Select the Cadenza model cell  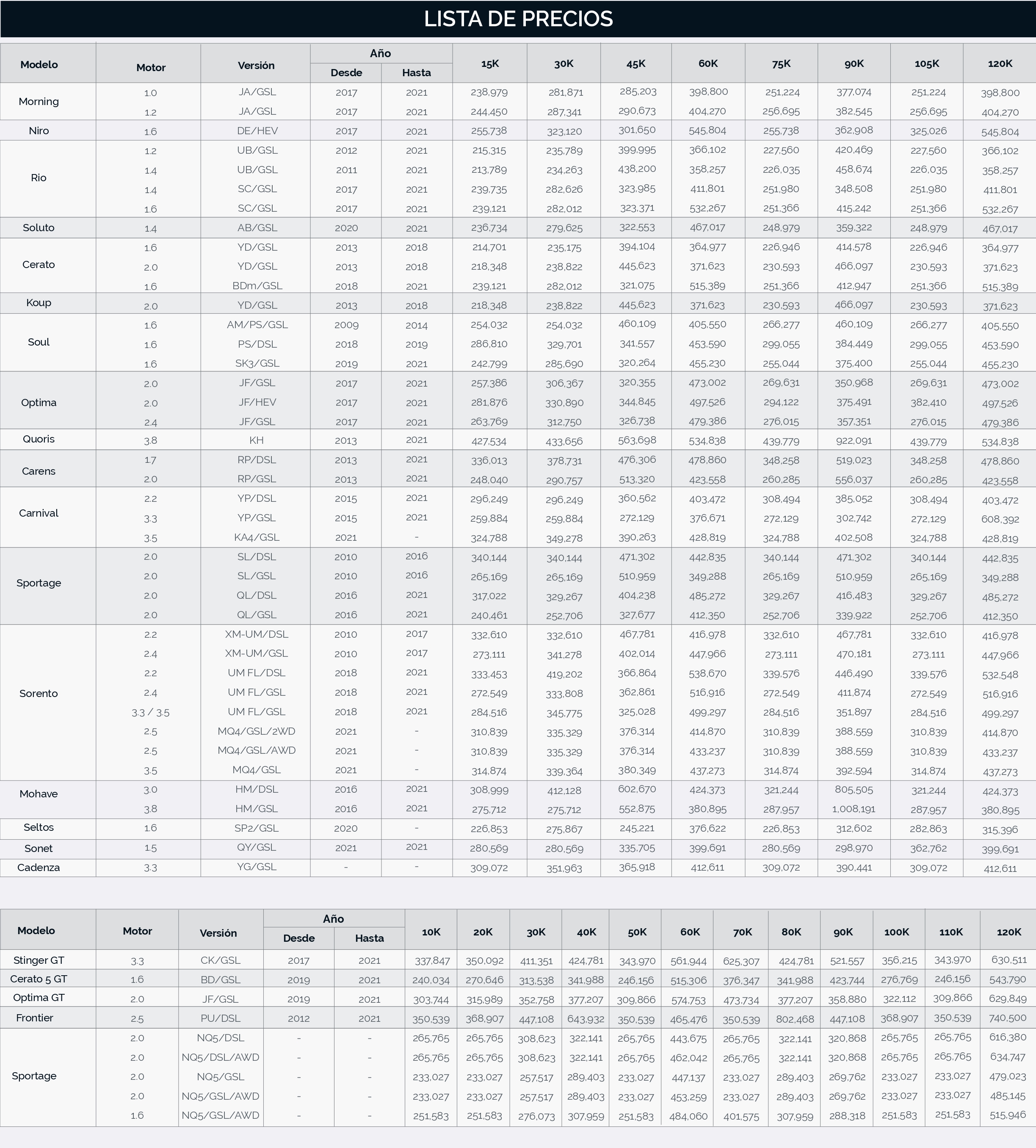point(39,867)
